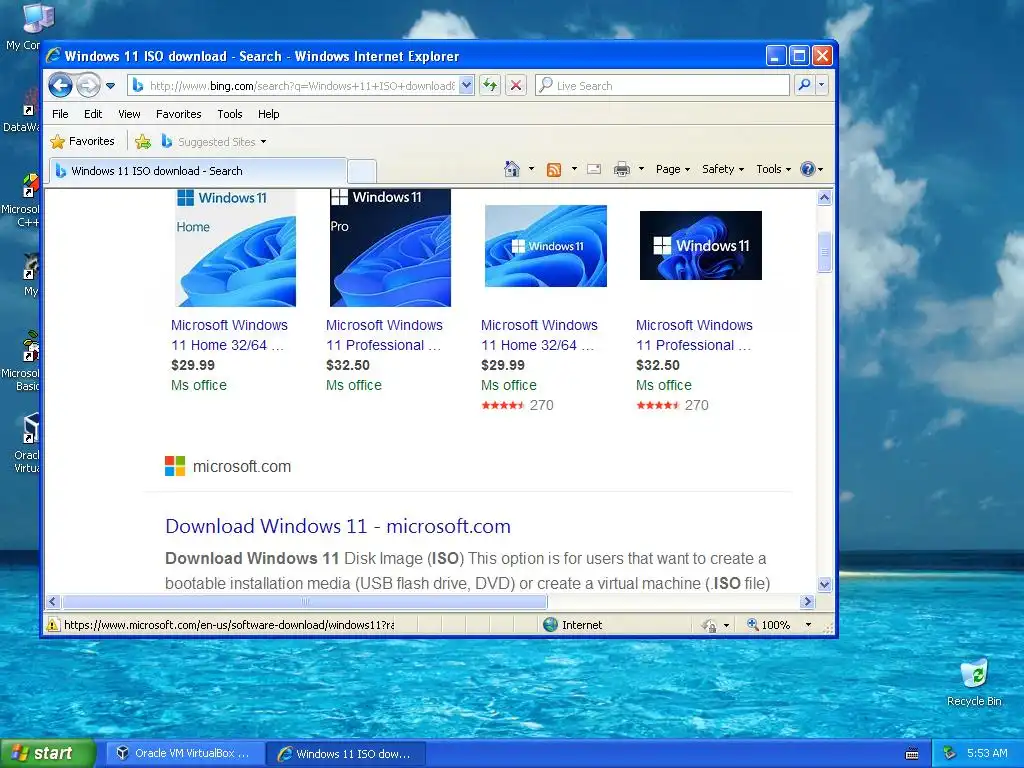The width and height of the screenshot is (1024, 768).
Task: Click the status bar warning icon
Action: 53,625
